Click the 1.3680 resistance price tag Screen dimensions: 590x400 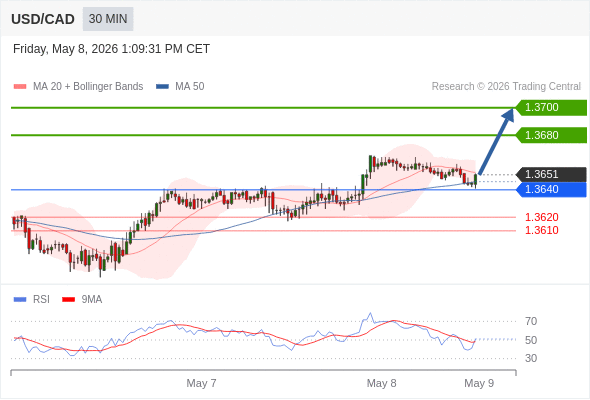click(x=551, y=135)
